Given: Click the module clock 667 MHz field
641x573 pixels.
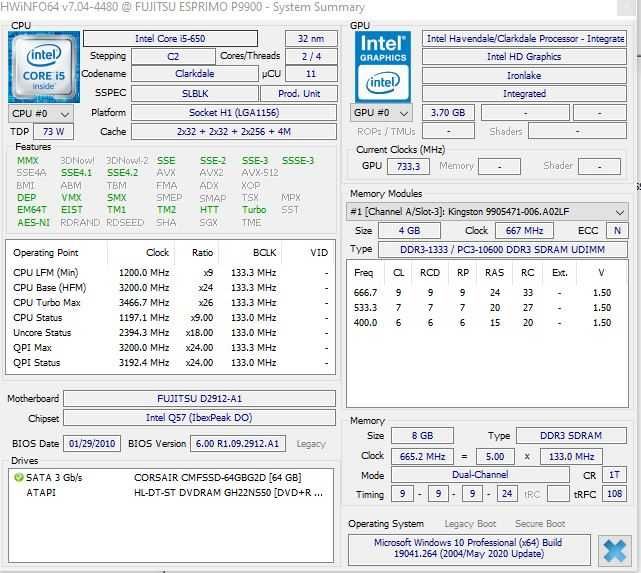Looking at the screenshot, I should click(x=524, y=231).
